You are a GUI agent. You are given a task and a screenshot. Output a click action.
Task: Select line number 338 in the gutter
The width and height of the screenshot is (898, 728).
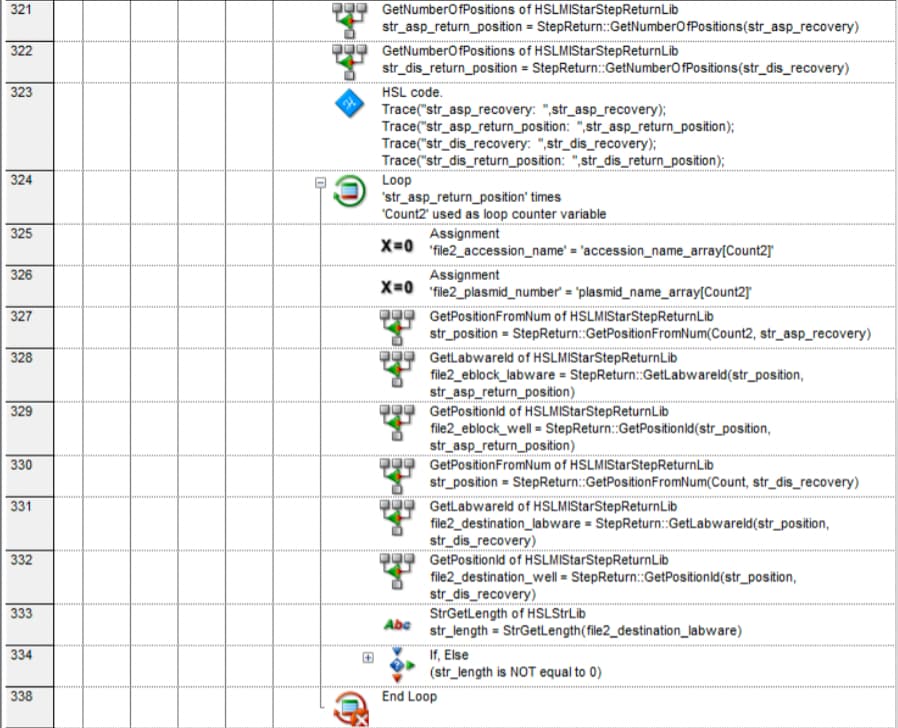pyautogui.click(x=29, y=707)
